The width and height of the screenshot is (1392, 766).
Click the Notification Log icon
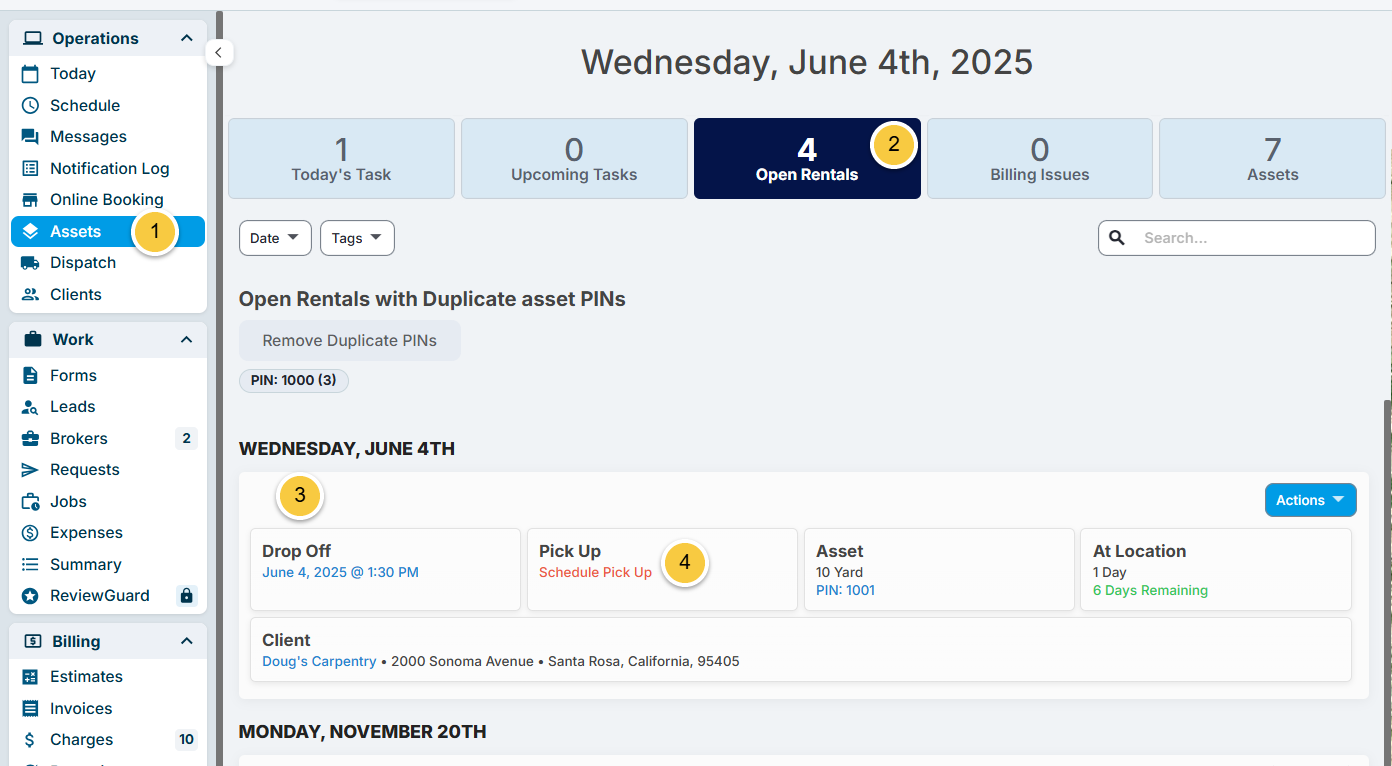pos(31,168)
